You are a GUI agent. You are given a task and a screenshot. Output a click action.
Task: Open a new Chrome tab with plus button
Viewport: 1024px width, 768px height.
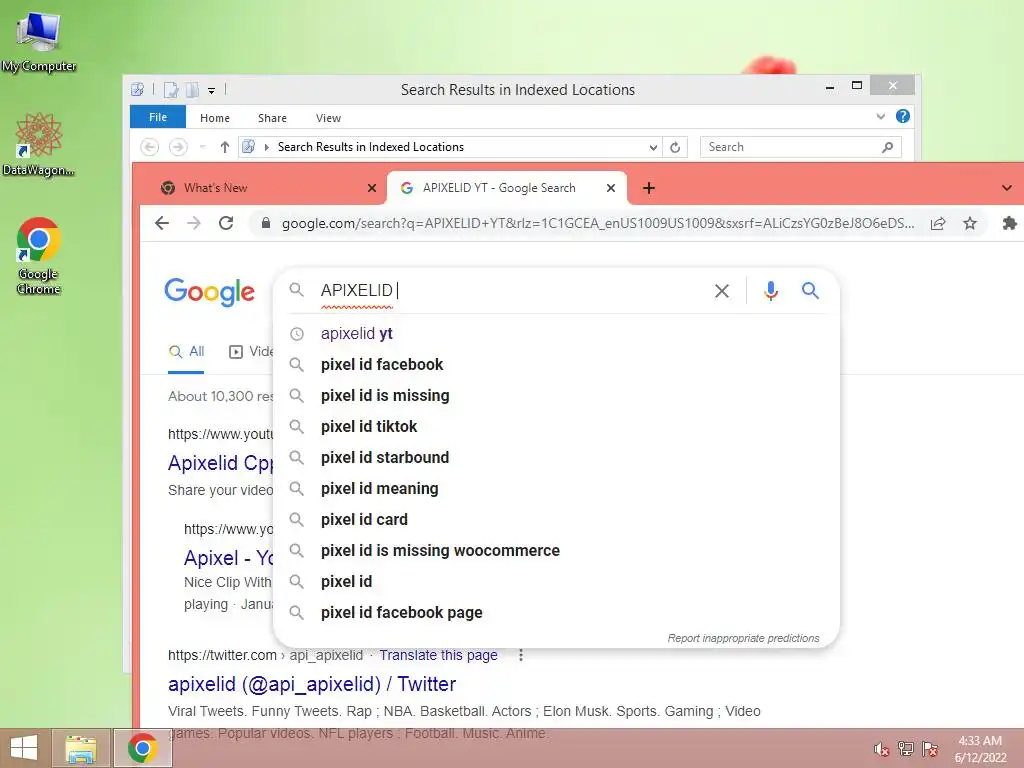(x=648, y=188)
